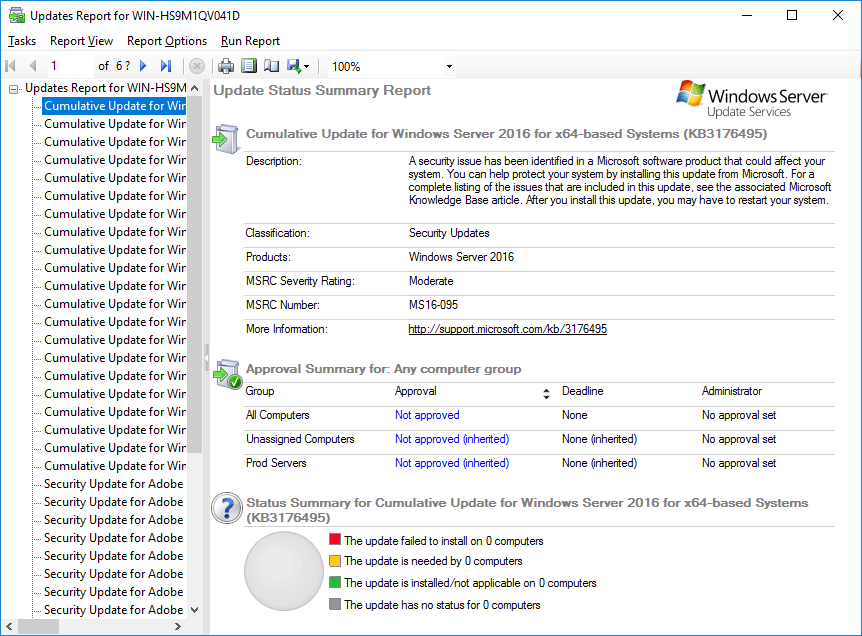The height and width of the screenshot is (636, 862).
Task: Click the document map down scroll arrow
Action: coord(195,610)
